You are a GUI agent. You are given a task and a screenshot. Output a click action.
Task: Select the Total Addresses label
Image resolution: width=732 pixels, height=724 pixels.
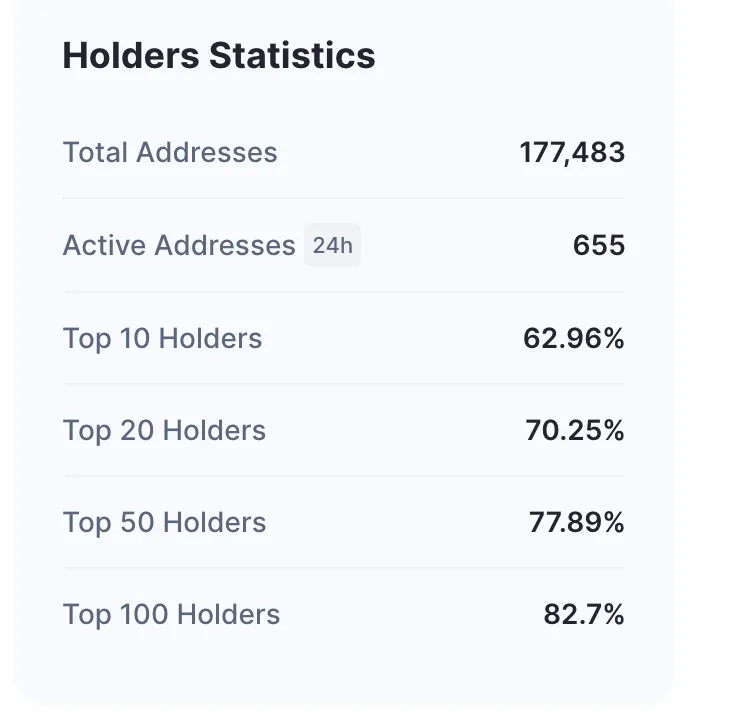tap(170, 152)
